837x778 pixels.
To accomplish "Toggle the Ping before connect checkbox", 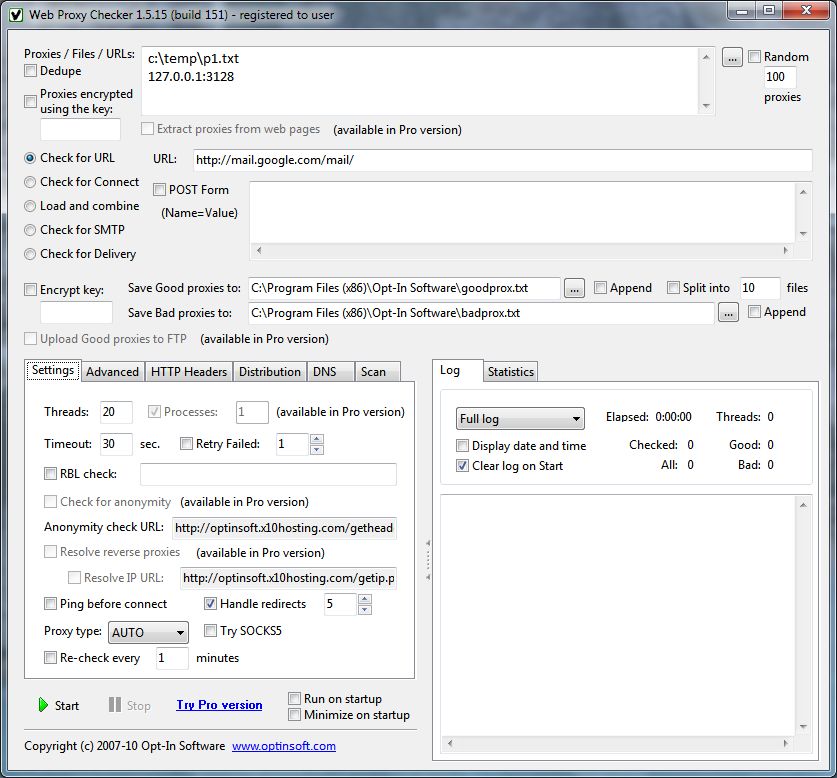I will pyautogui.click(x=51, y=604).
